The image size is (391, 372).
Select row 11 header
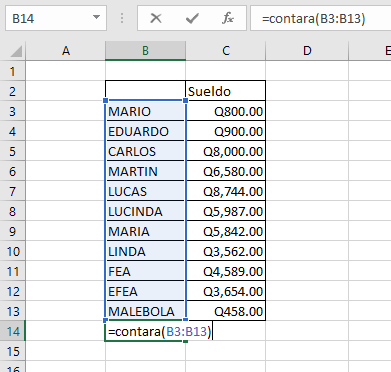(x=13, y=271)
